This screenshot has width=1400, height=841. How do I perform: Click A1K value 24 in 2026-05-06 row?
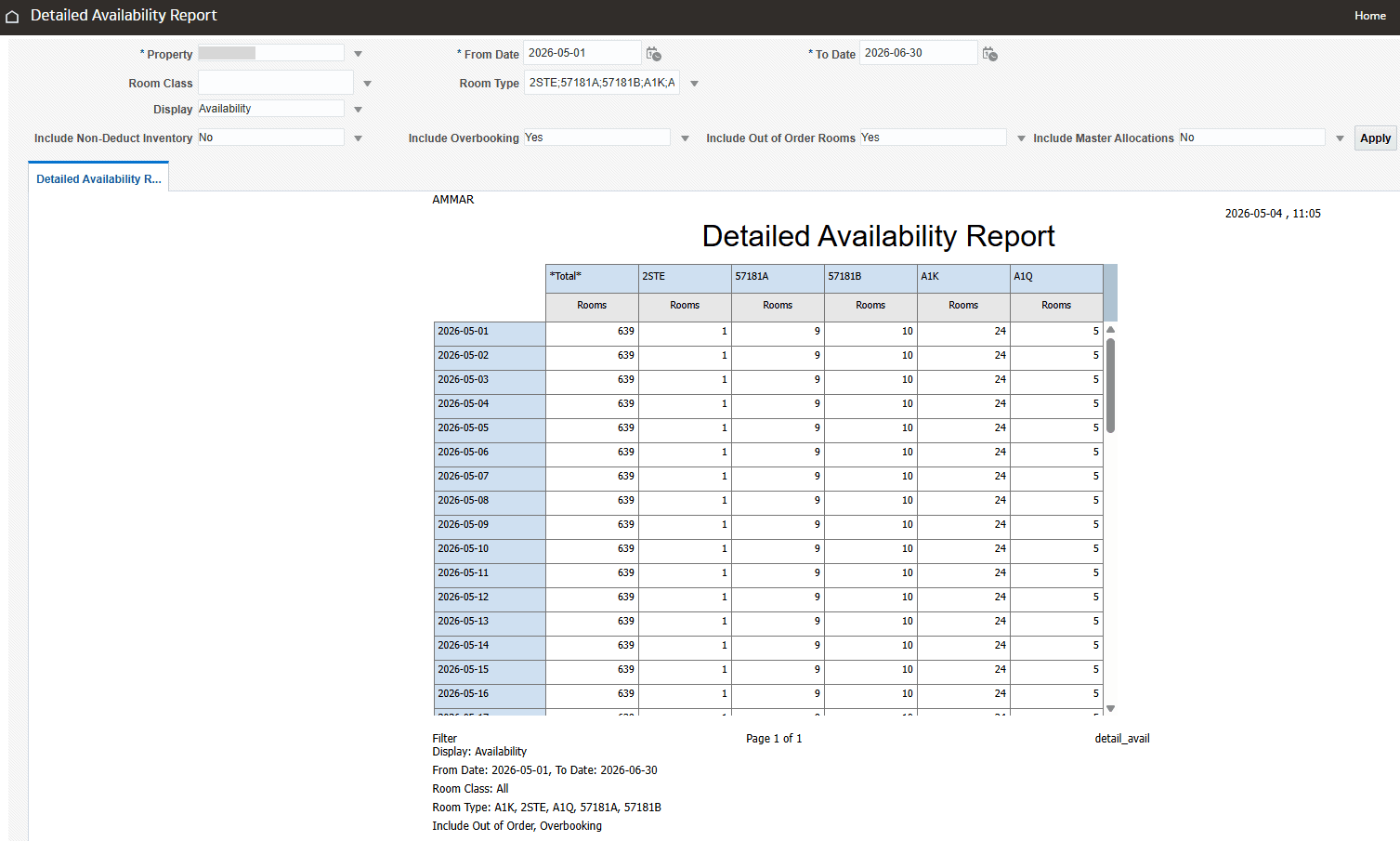1000,453
